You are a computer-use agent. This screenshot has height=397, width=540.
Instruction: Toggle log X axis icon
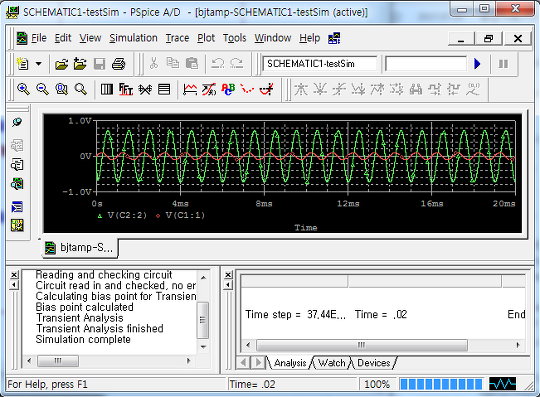(107, 89)
